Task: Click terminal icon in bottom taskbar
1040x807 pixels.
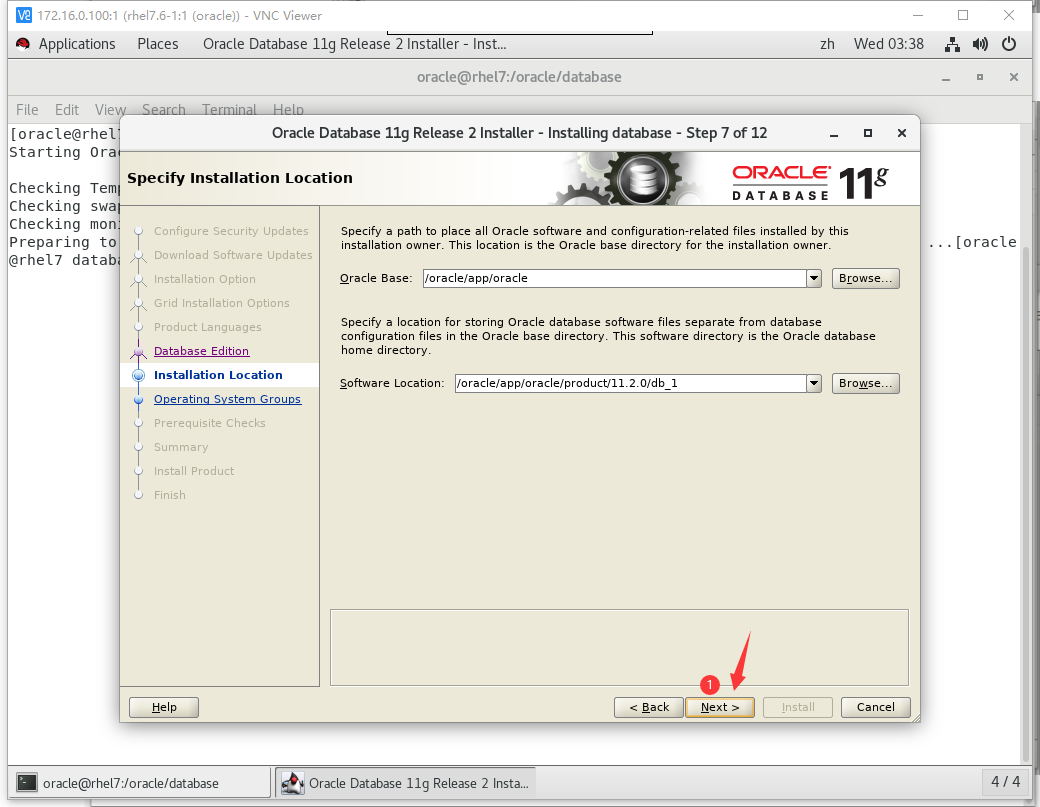Action: click(x=28, y=783)
